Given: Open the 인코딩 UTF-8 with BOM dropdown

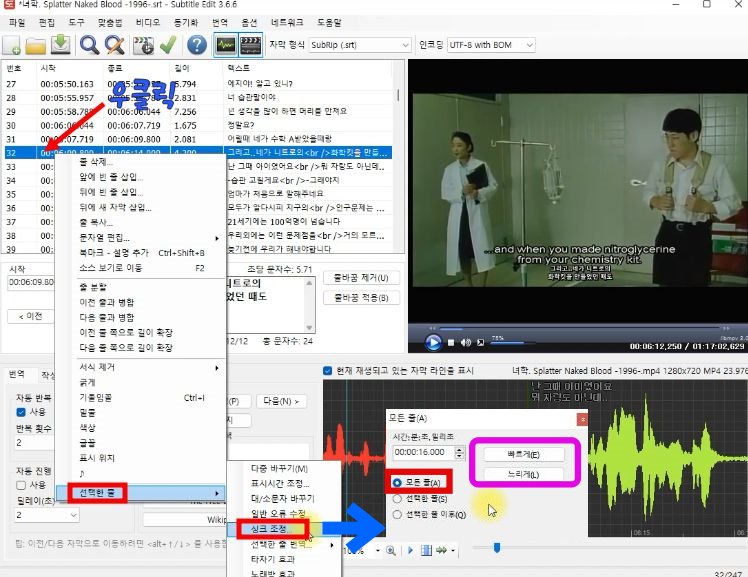Looking at the screenshot, I should coord(491,45).
